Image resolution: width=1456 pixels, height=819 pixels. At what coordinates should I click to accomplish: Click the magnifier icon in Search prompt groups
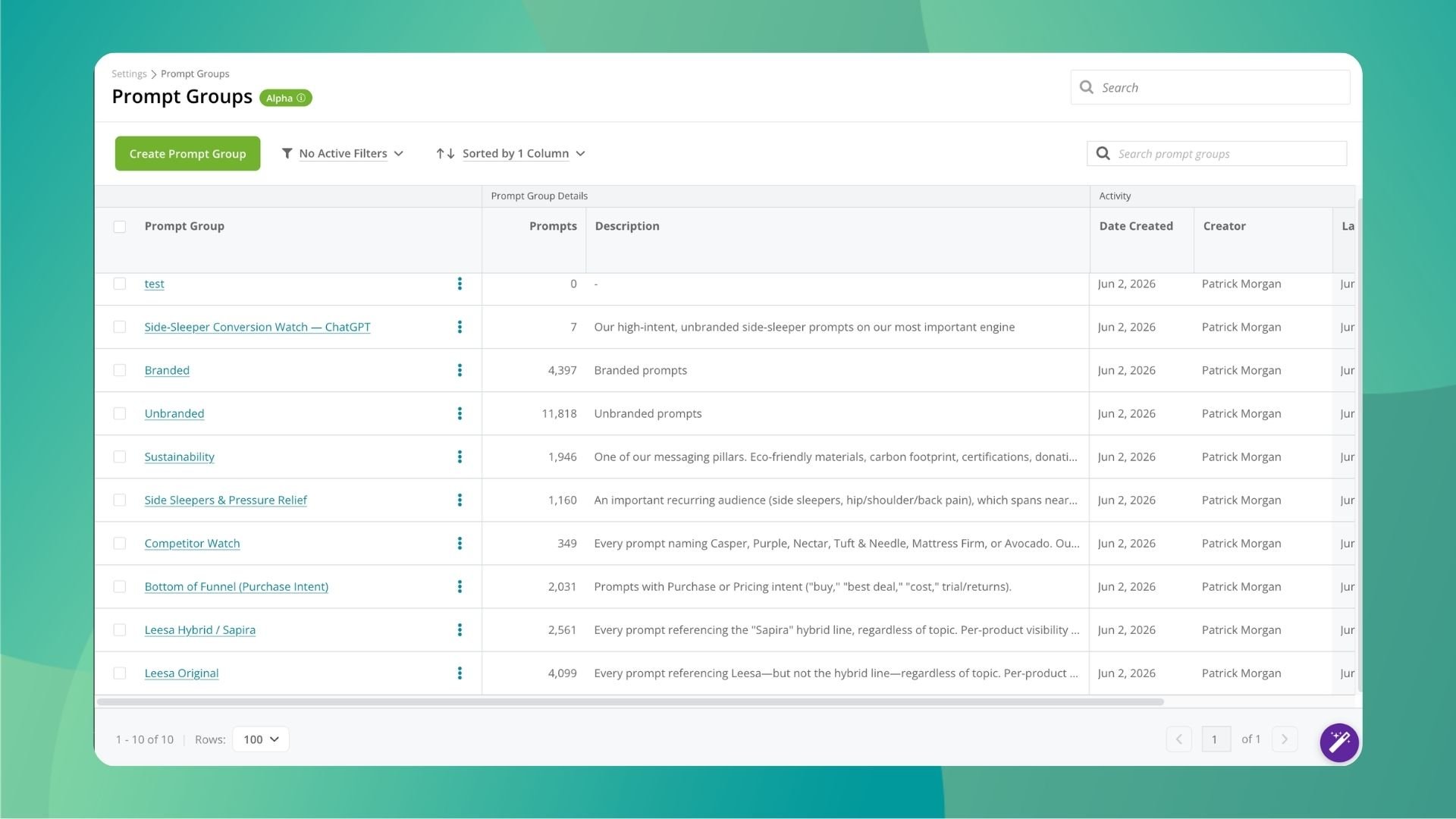tap(1103, 153)
